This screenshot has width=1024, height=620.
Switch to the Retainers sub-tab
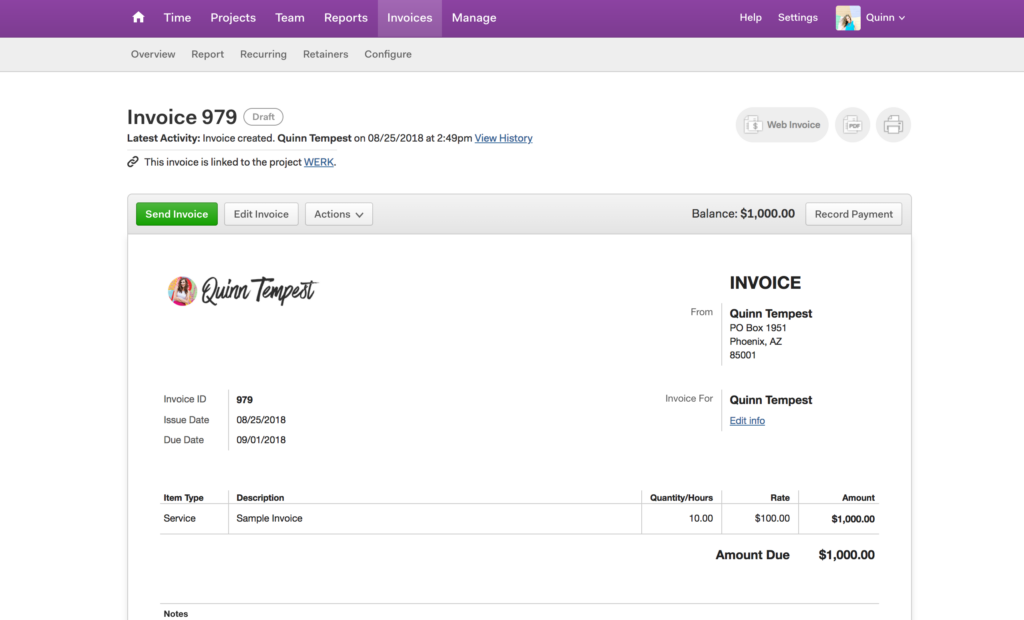point(325,54)
